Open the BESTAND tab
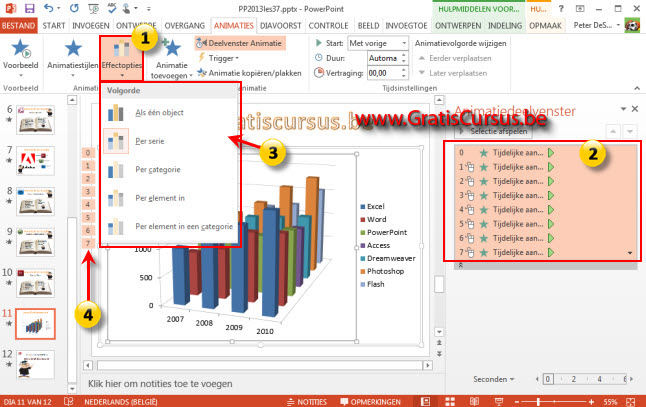The width and height of the screenshot is (646, 407). (19, 26)
